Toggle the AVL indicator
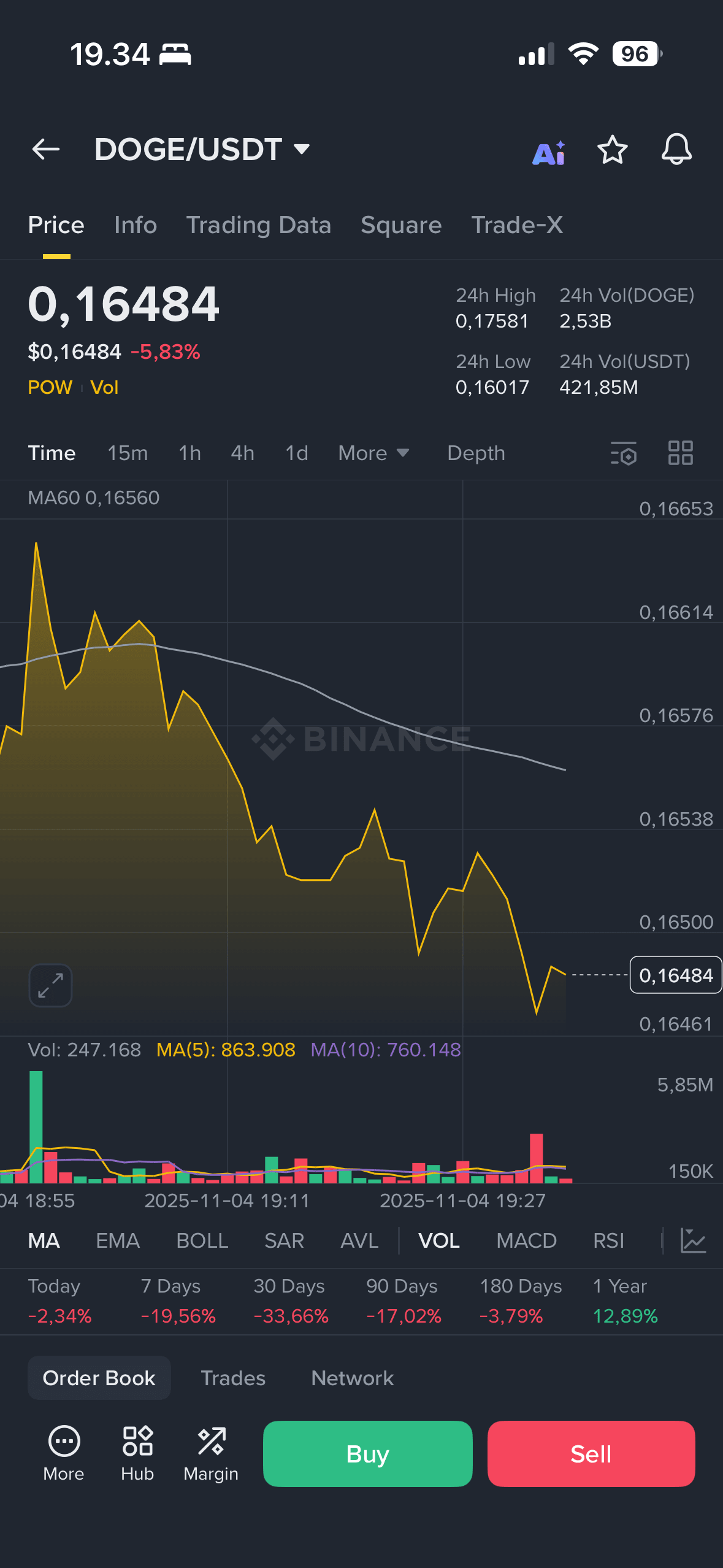 click(x=359, y=1240)
